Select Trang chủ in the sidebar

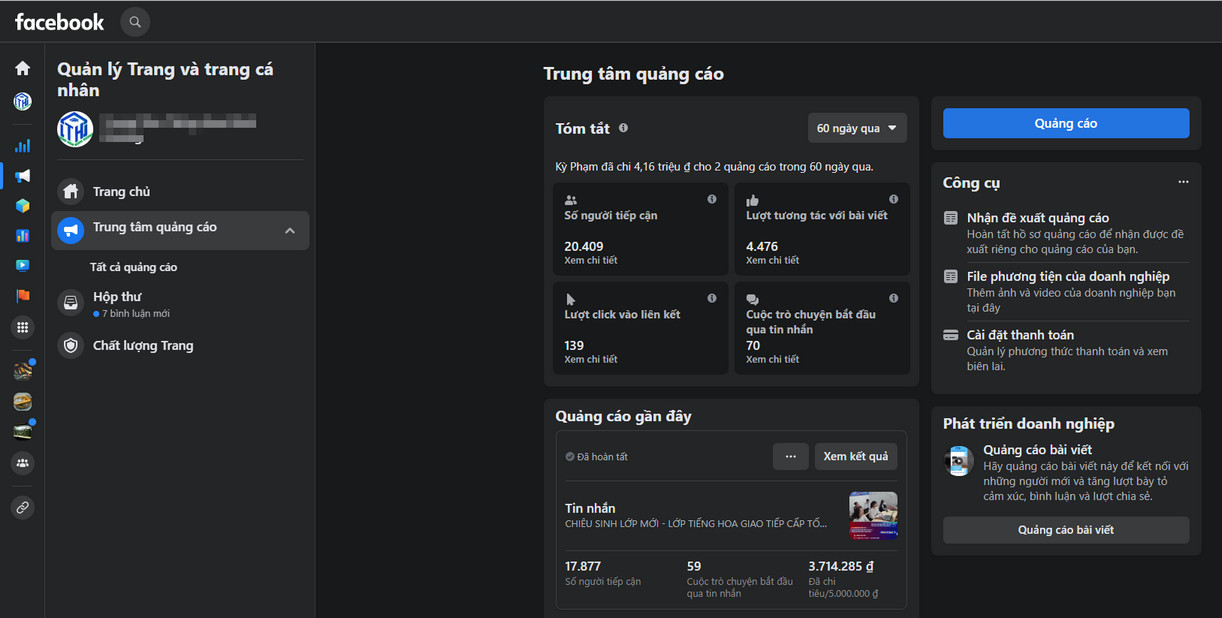(121, 191)
